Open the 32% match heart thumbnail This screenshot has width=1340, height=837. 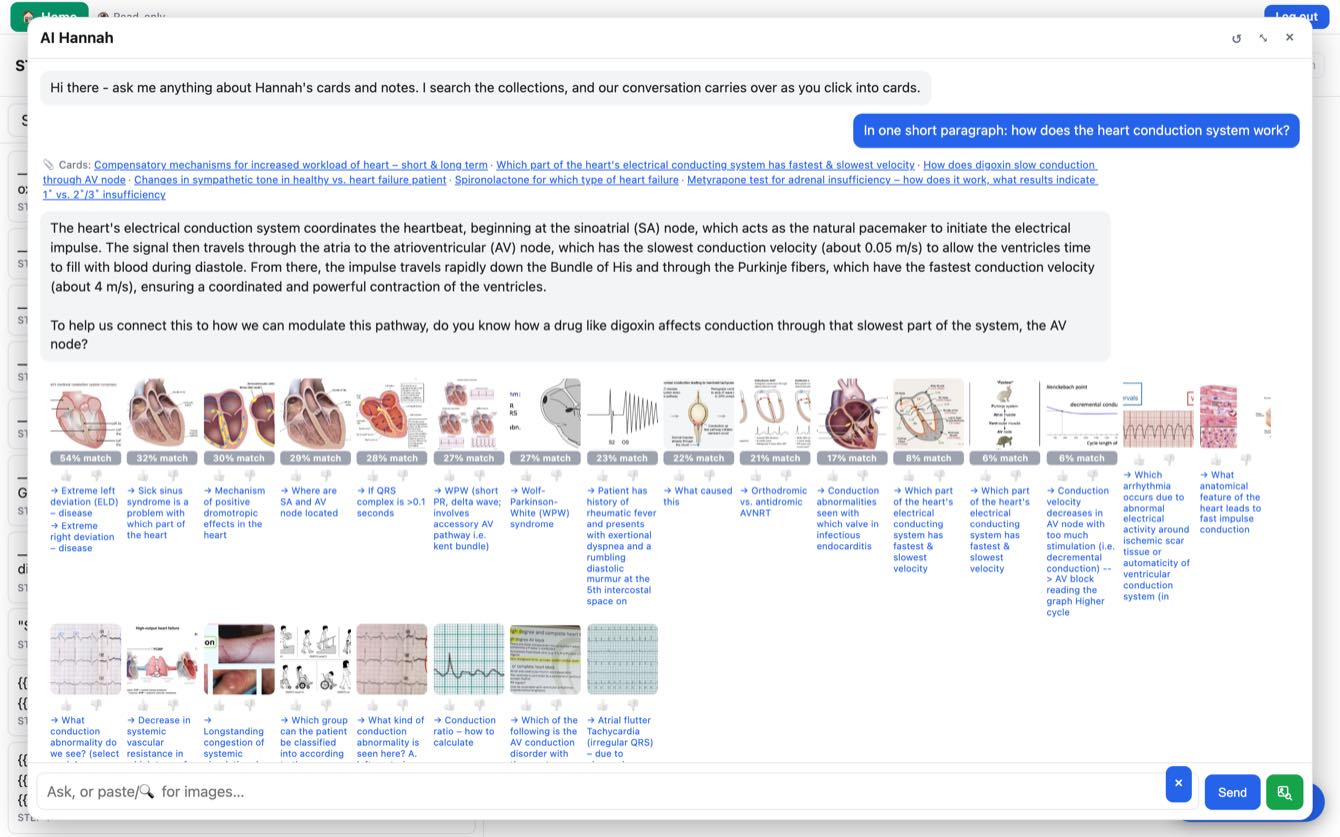(162, 413)
